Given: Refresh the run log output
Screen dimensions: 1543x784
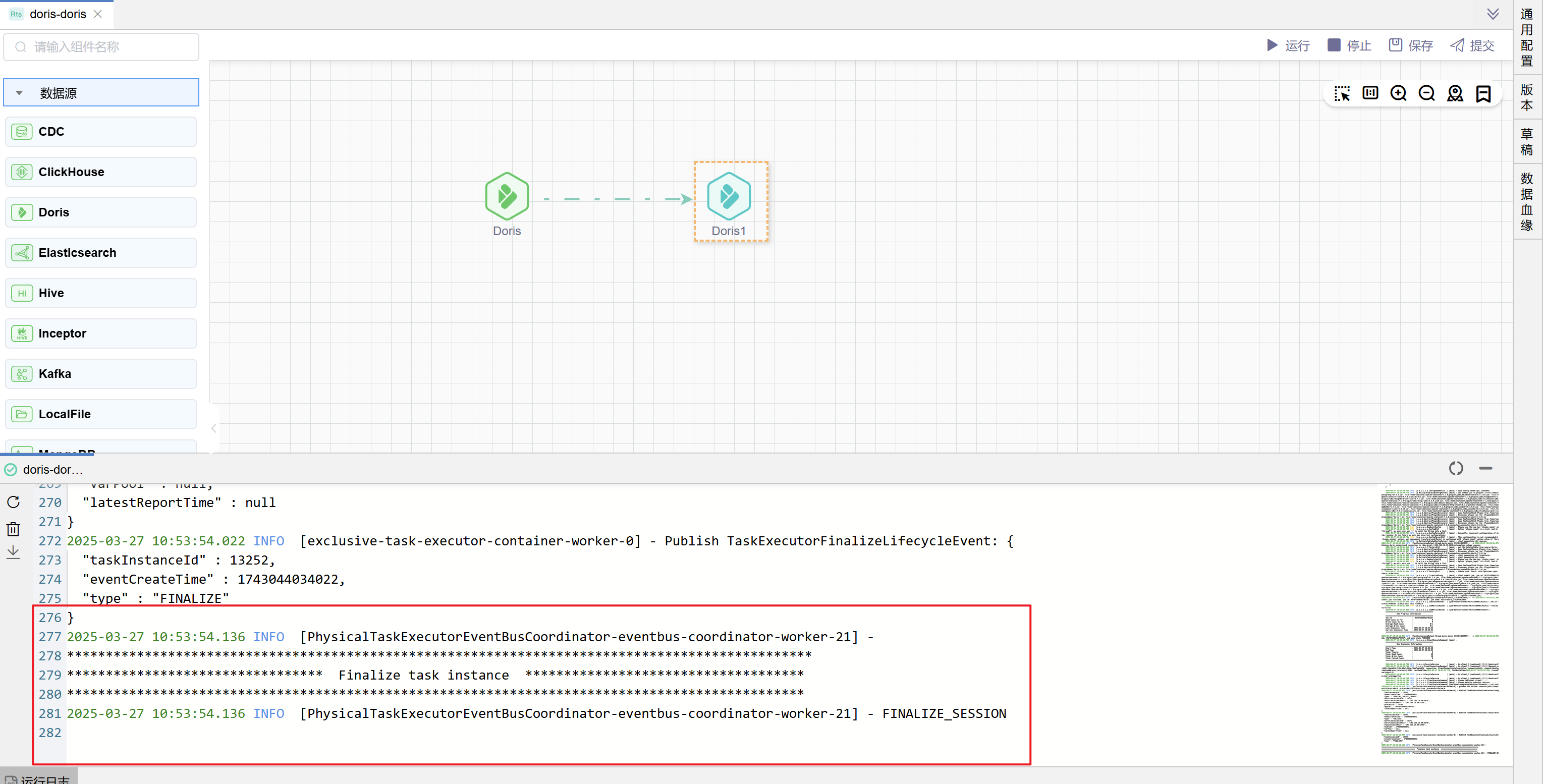Looking at the screenshot, I should [x=13, y=502].
